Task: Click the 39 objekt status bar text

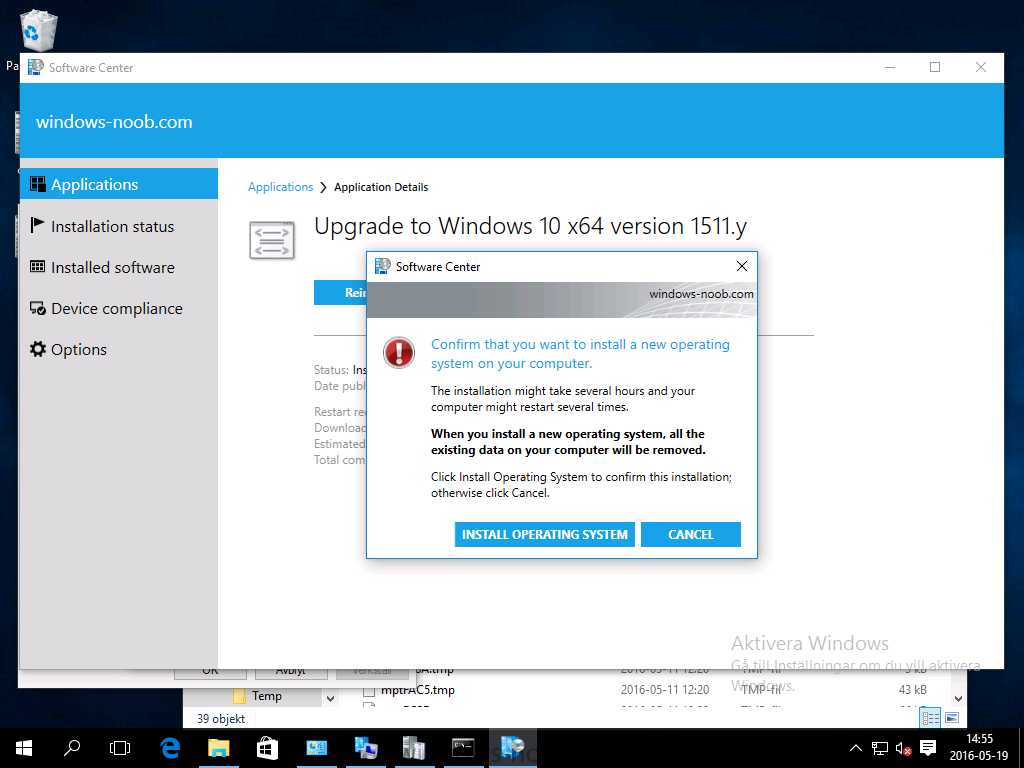Action: [x=221, y=718]
